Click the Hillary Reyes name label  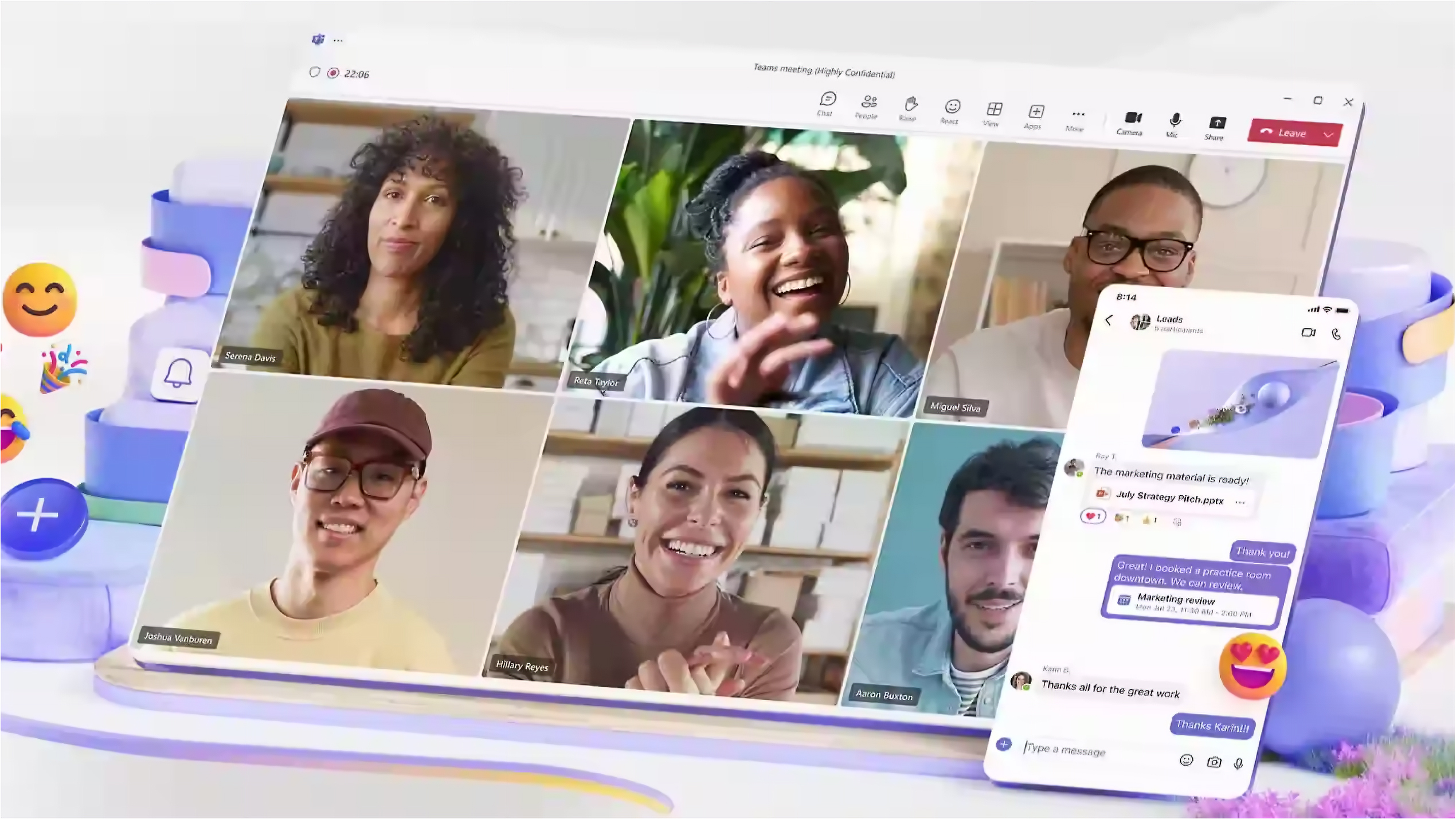(x=522, y=665)
